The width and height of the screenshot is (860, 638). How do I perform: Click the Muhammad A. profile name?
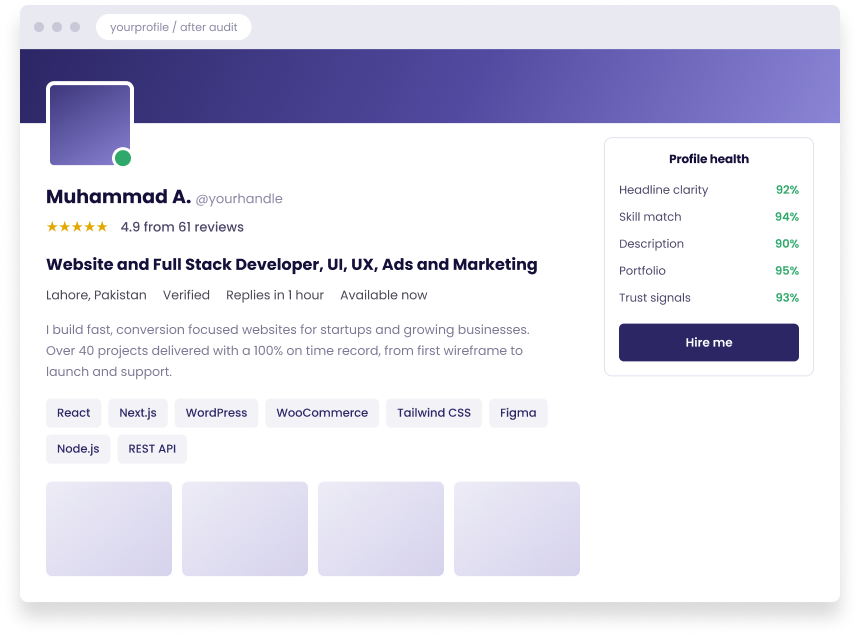118,196
